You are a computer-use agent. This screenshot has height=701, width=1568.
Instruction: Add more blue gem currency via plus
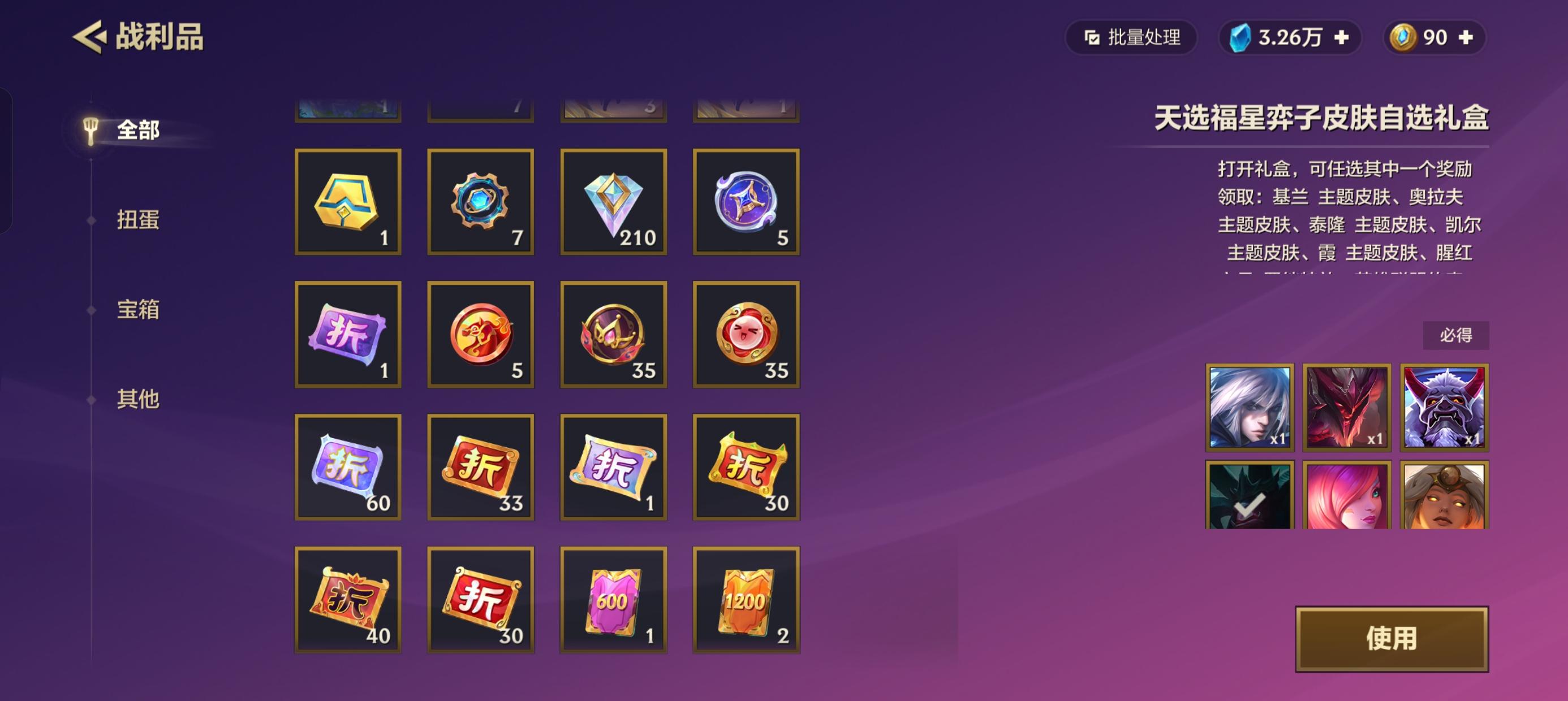(1342, 38)
